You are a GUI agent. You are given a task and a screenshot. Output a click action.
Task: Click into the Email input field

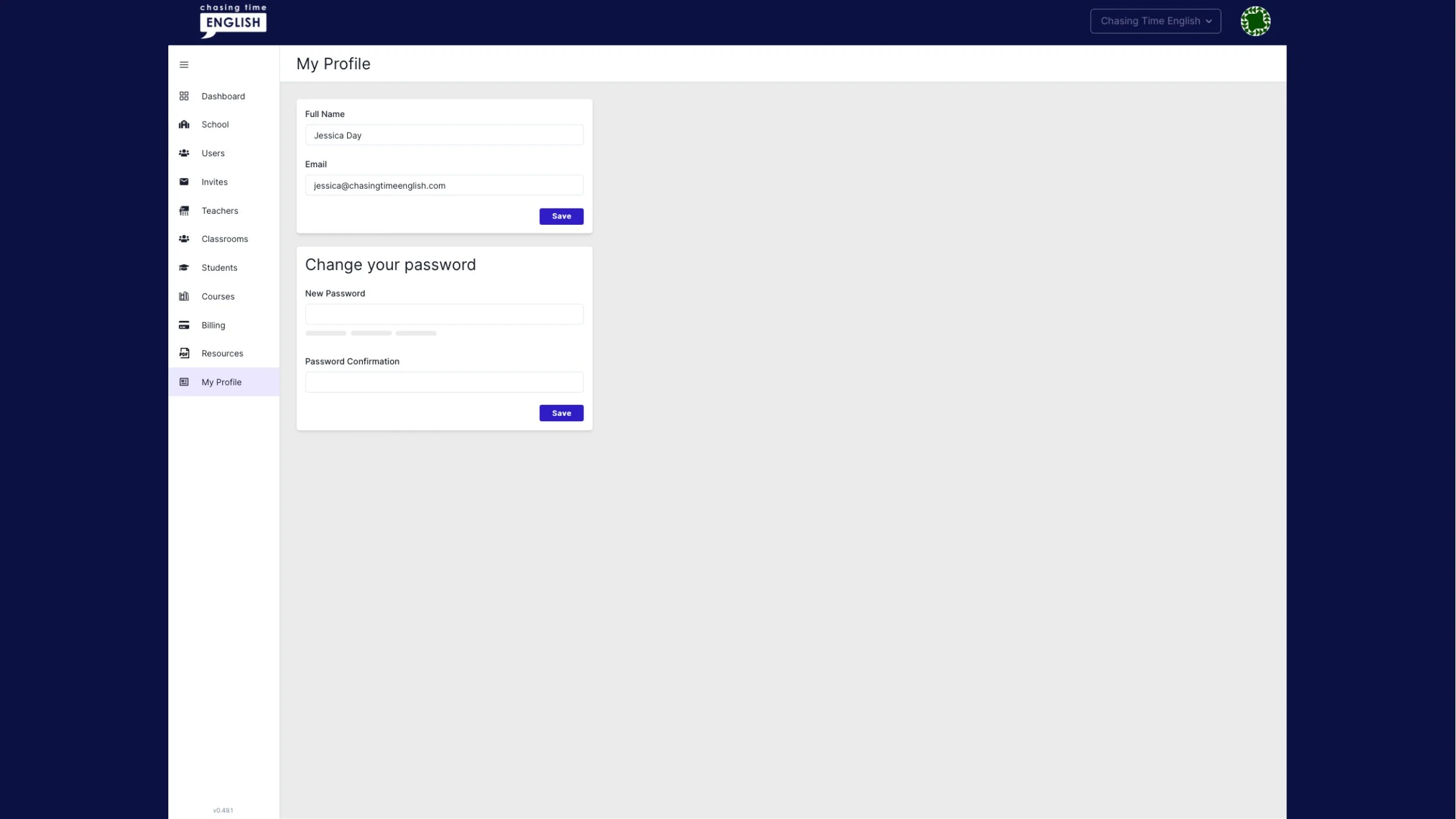(x=444, y=185)
